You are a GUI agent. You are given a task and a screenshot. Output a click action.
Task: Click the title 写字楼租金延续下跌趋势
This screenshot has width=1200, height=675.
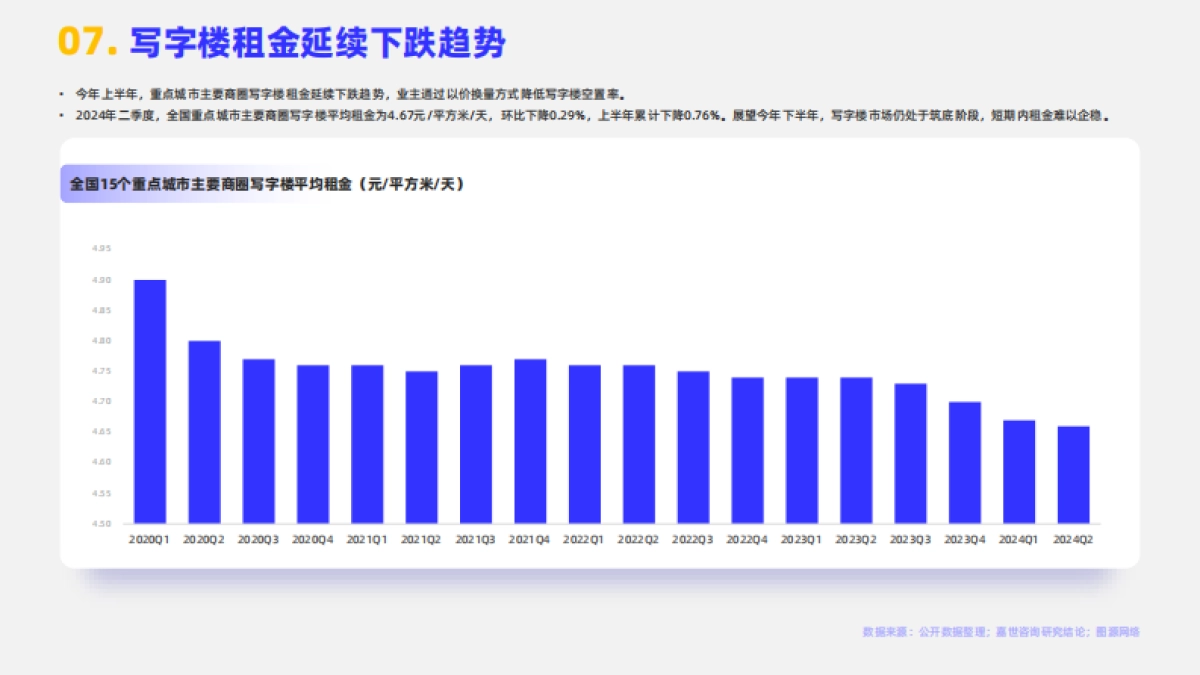pyautogui.click(x=320, y=41)
